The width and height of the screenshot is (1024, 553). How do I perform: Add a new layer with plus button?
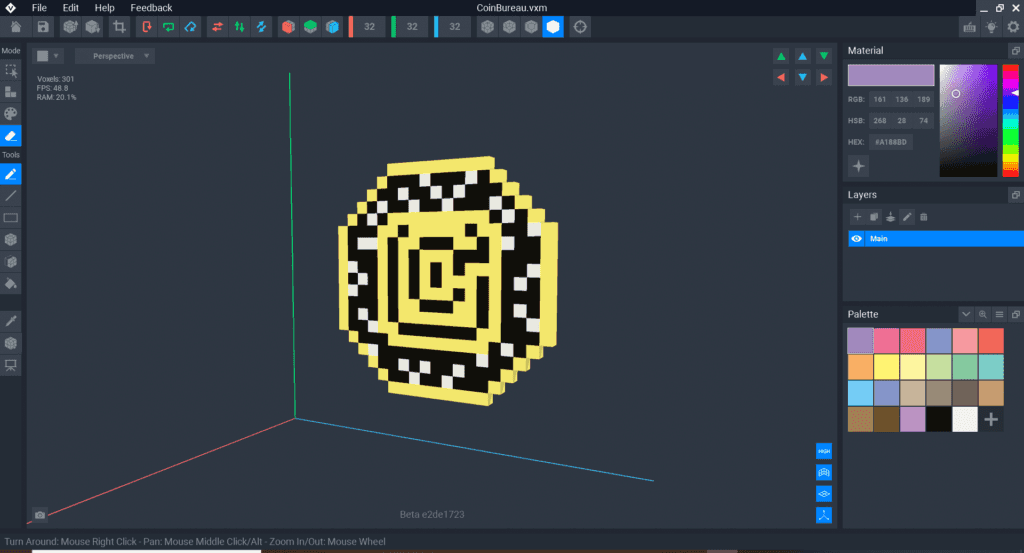tap(857, 216)
